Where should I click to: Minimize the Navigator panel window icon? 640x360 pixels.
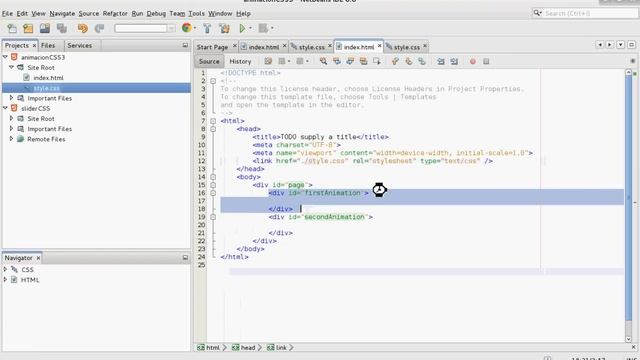[x=185, y=258]
